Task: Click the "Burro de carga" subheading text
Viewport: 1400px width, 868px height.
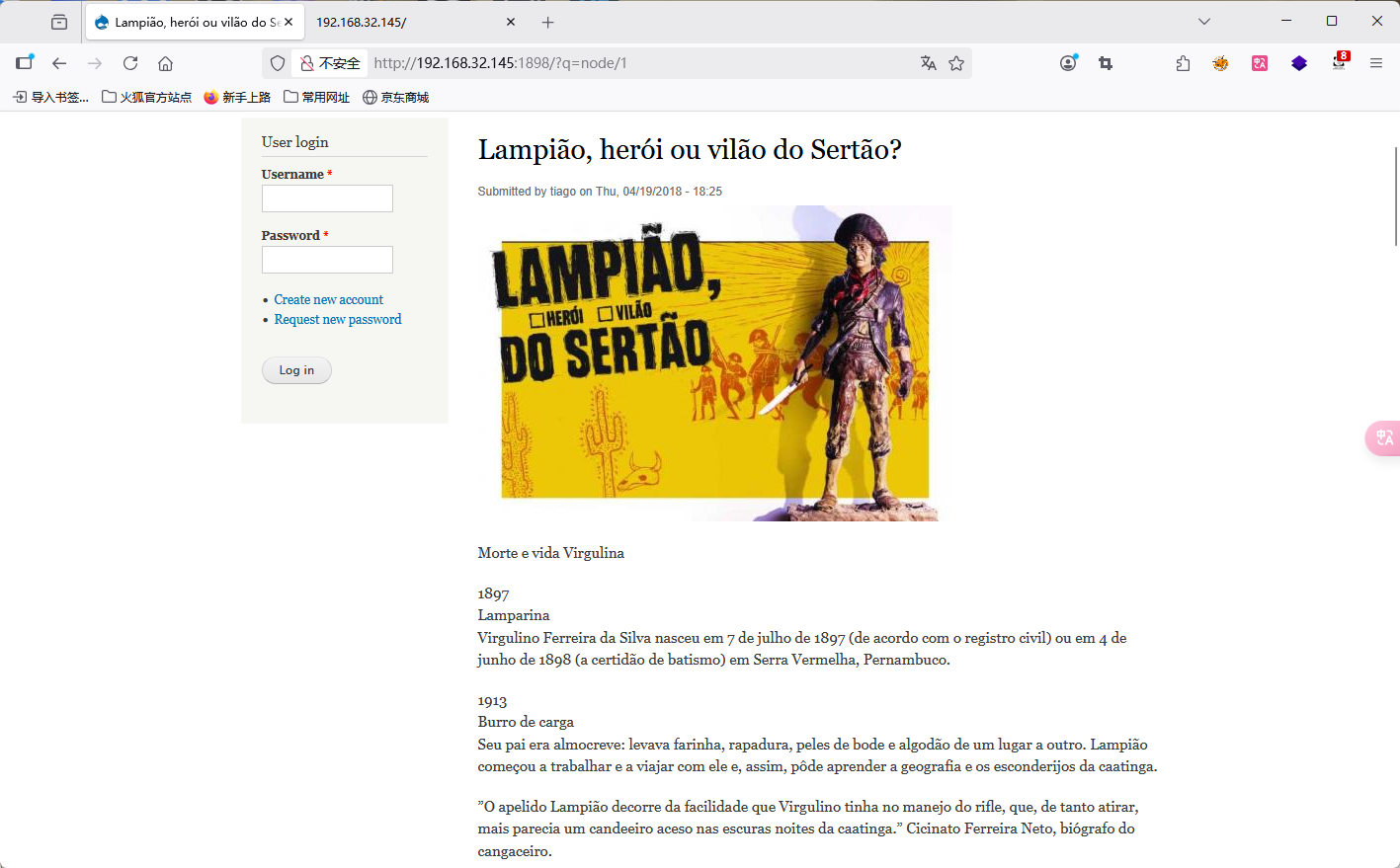Action: [526, 722]
